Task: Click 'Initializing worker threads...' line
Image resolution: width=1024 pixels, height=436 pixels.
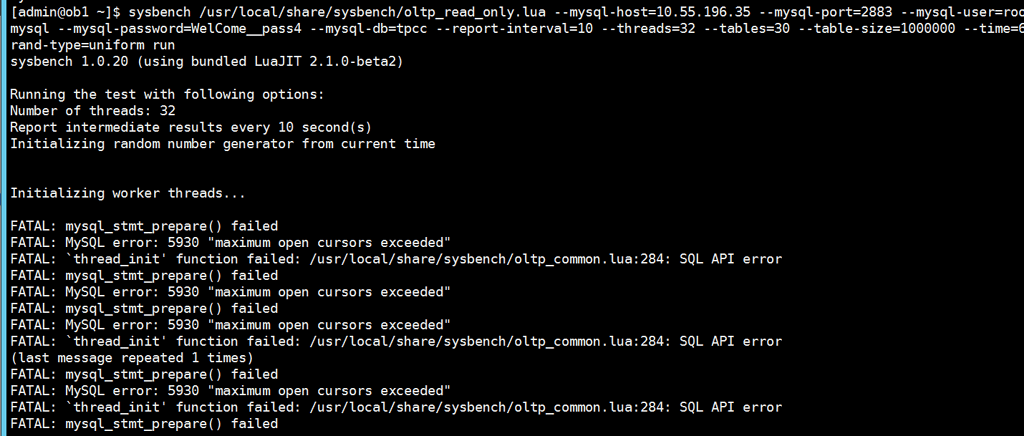Action: (x=128, y=193)
